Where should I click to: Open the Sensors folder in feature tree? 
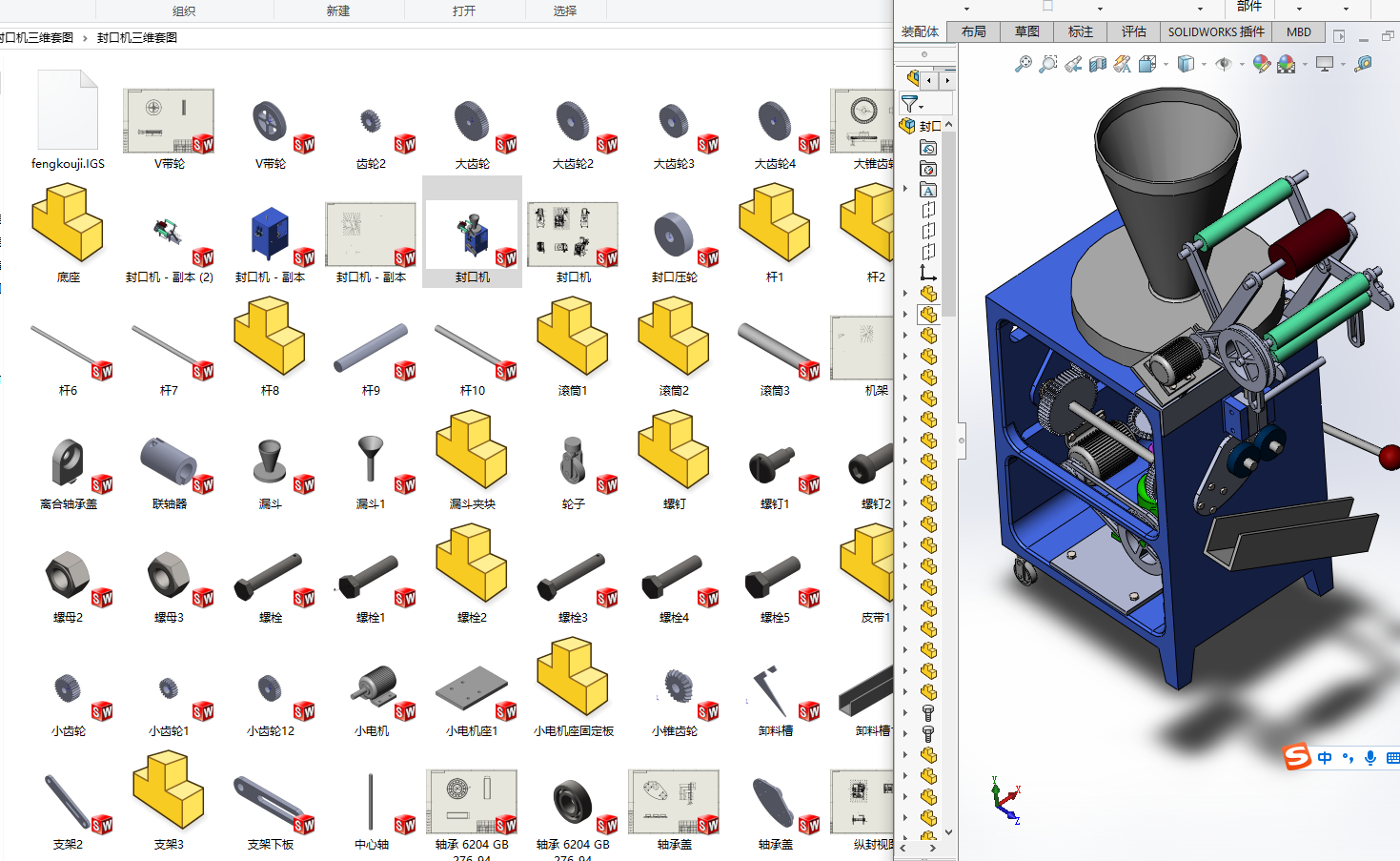[928, 169]
